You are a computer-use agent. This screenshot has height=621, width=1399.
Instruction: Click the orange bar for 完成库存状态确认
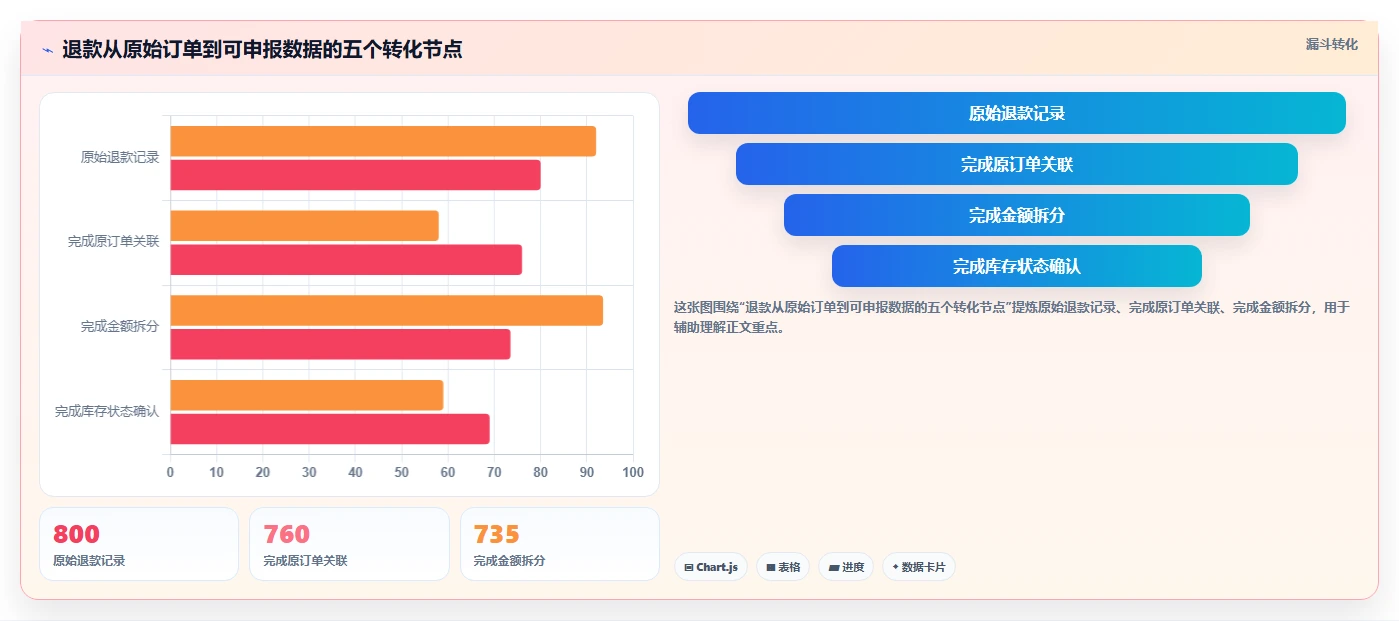pyautogui.click(x=306, y=395)
